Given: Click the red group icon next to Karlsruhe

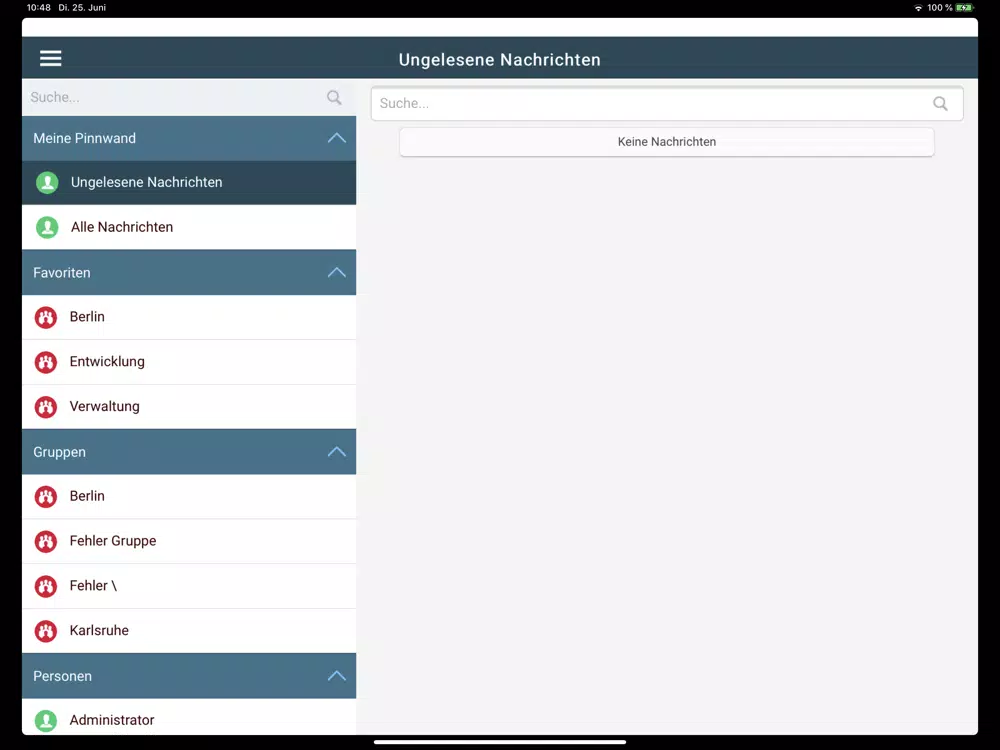Looking at the screenshot, I should pyautogui.click(x=46, y=631).
